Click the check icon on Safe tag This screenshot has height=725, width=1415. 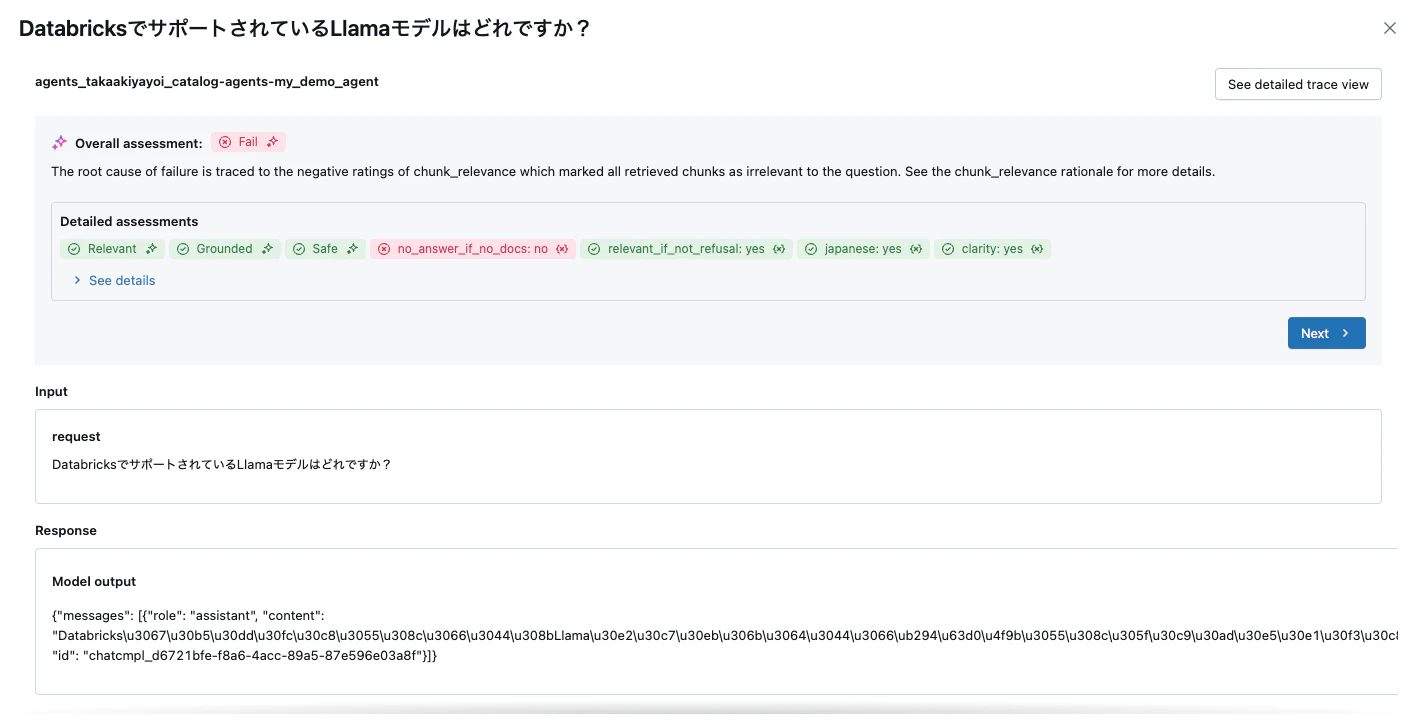click(299, 249)
